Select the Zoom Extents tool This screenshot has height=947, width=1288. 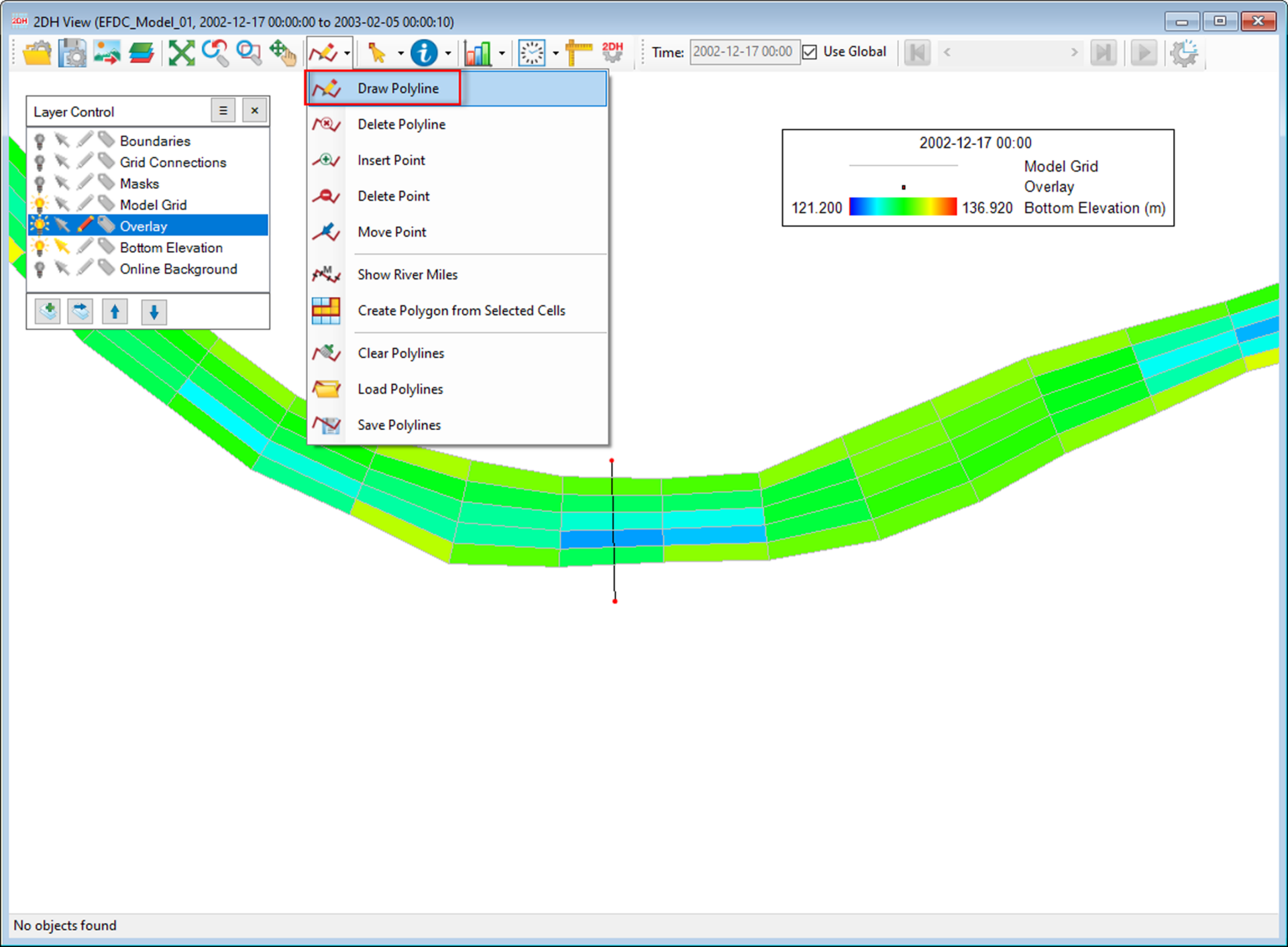tap(182, 52)
